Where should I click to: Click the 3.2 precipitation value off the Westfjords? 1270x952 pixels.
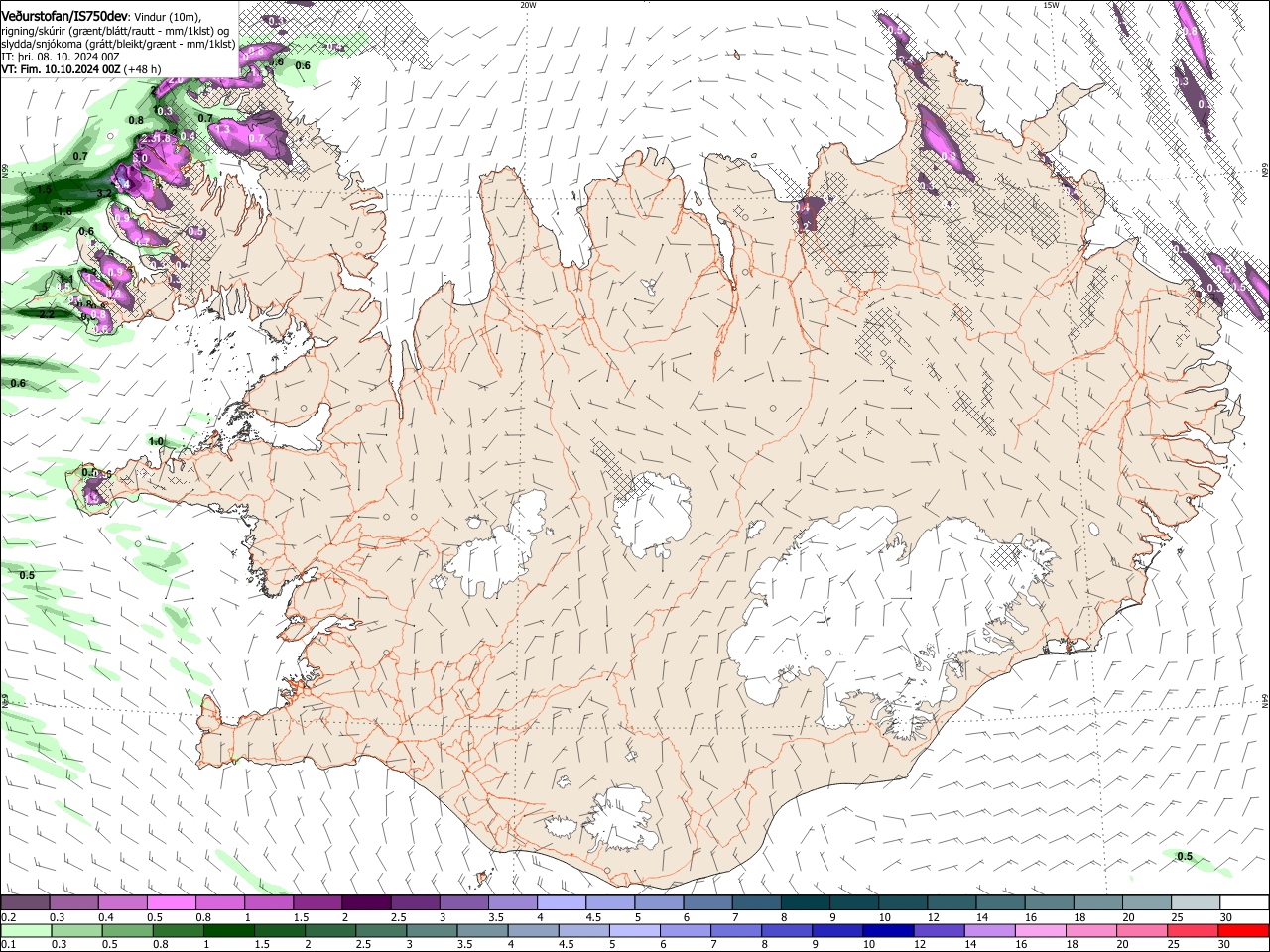click(x=104, y=193)
